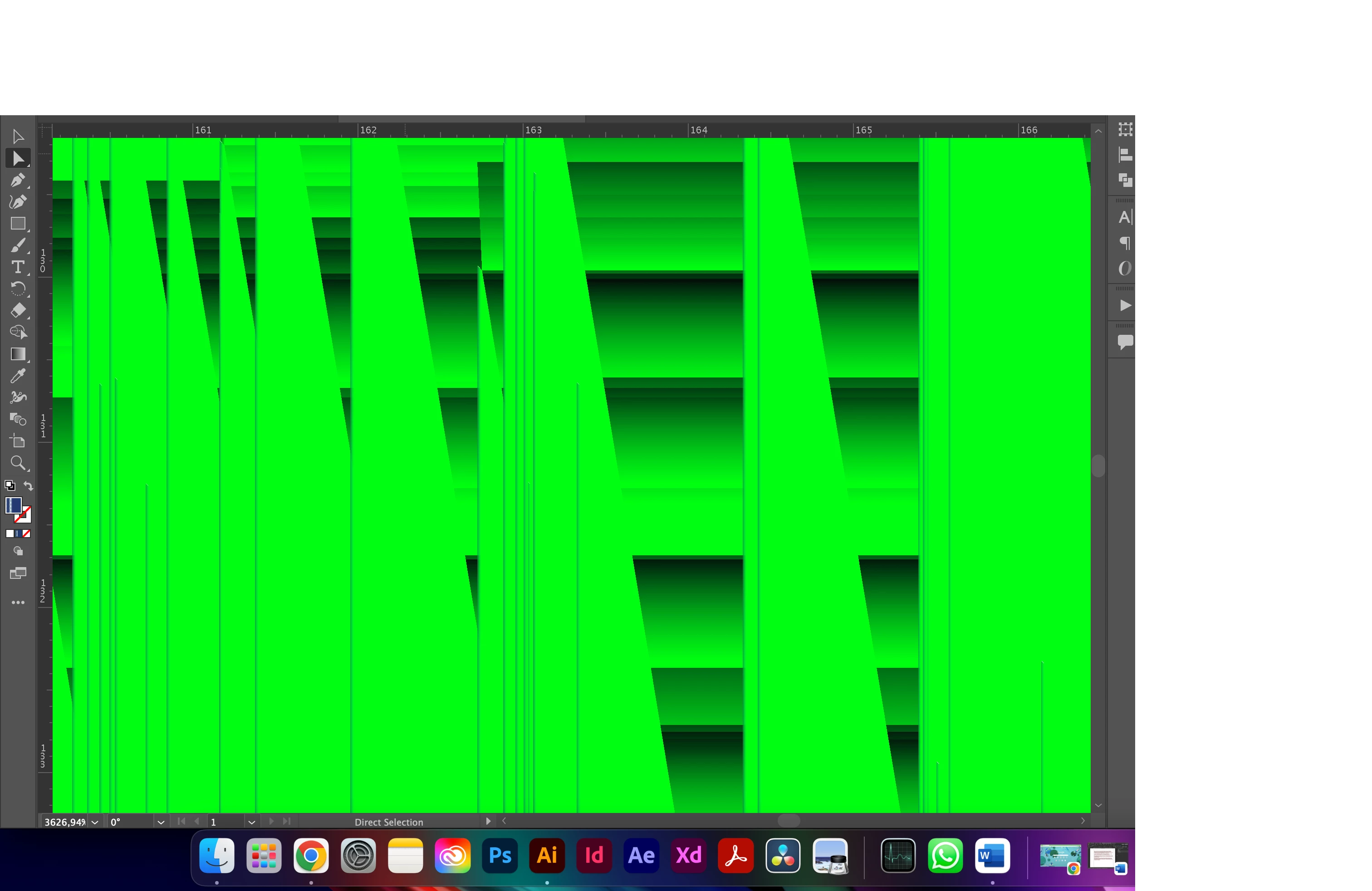Screen dimensions: 1372x891
Task: Choose the Curvature tool
Action: 18,202
